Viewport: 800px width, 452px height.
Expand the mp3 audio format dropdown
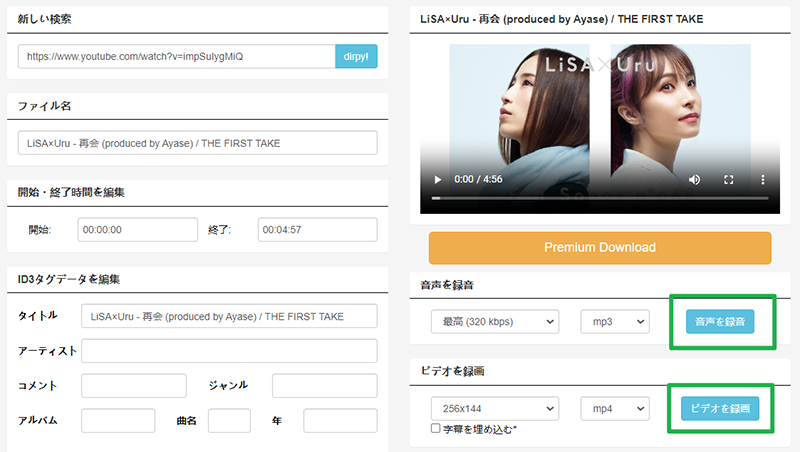tap(614, 322)
